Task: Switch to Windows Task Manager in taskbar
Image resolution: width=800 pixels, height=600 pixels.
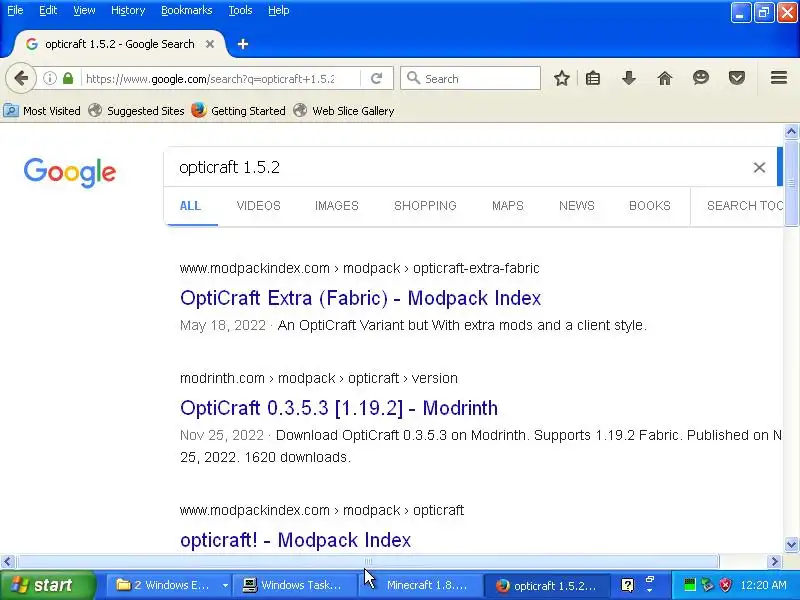Action: coord(294,585)
